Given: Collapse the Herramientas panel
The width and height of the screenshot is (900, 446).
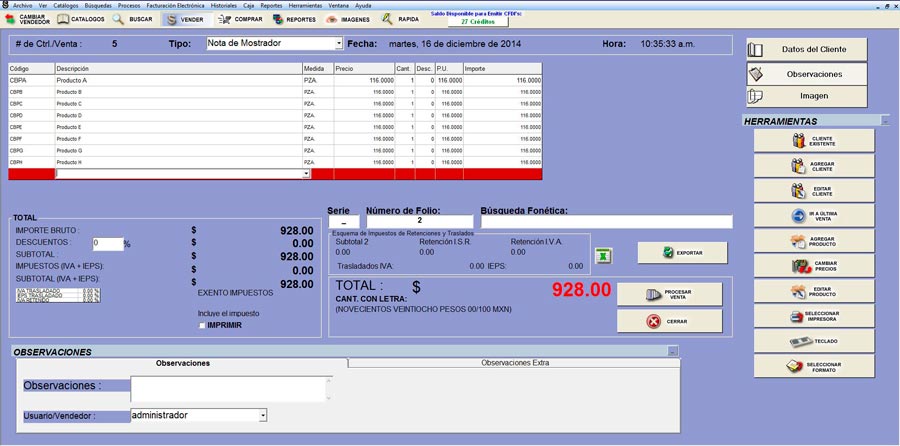Looking at the screenshot, I should pos(885,120).
